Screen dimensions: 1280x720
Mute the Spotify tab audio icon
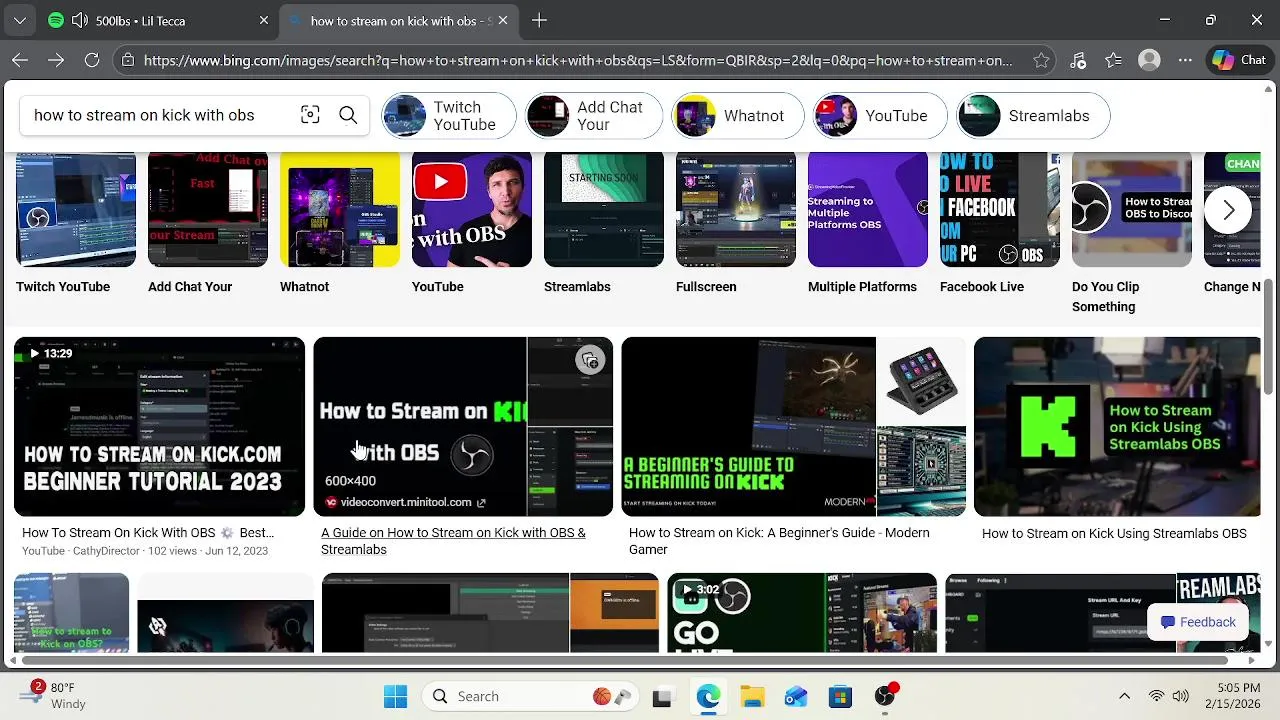click(x=79, y=20)
